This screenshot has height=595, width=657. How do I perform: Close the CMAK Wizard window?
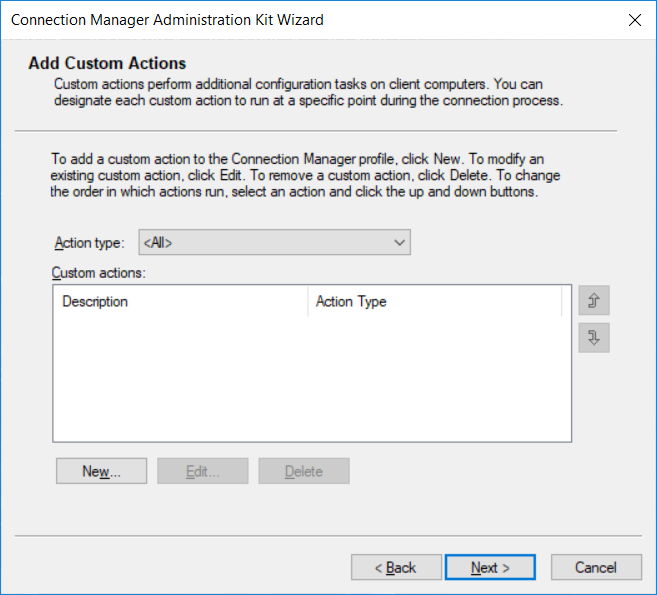click(x=635, y=20)
